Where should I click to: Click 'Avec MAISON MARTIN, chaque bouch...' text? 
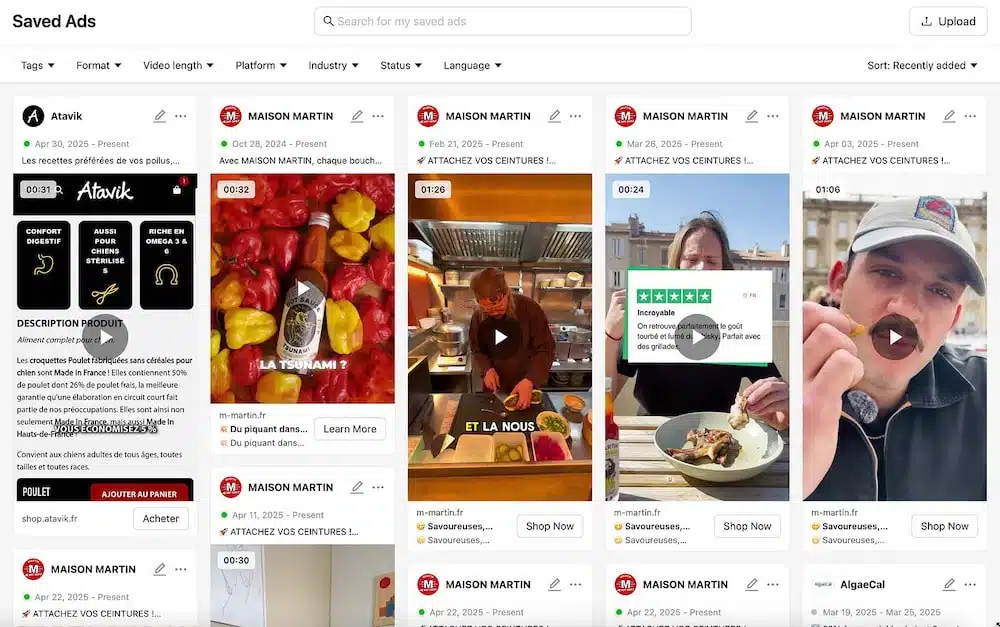[300, 161]
